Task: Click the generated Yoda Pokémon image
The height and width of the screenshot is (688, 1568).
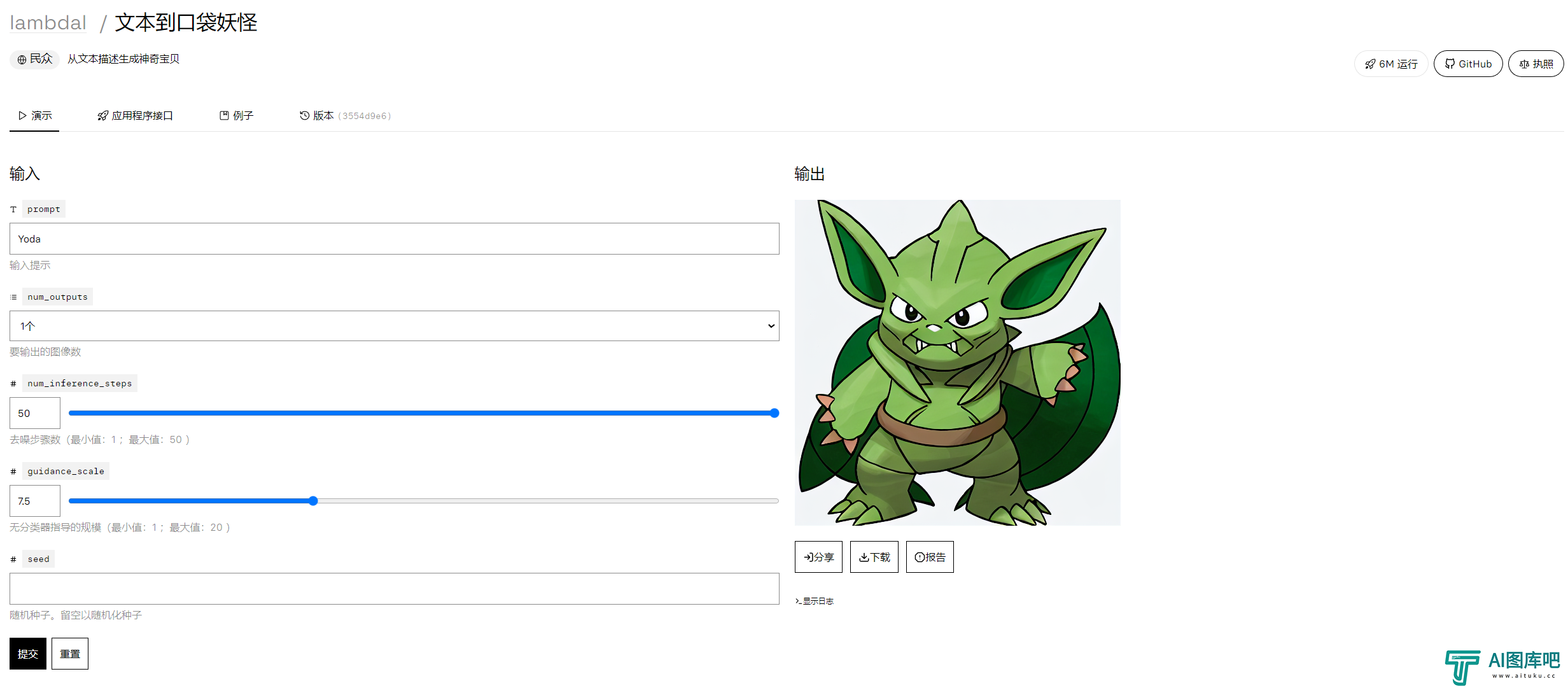Action: (958, 363)
